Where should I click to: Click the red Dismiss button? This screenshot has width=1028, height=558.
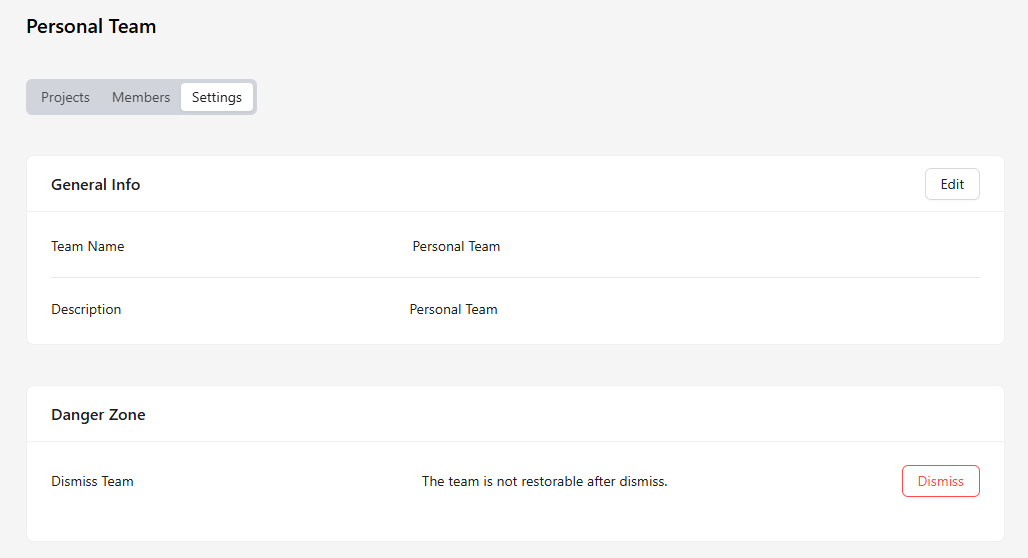[x=940, y=481]
